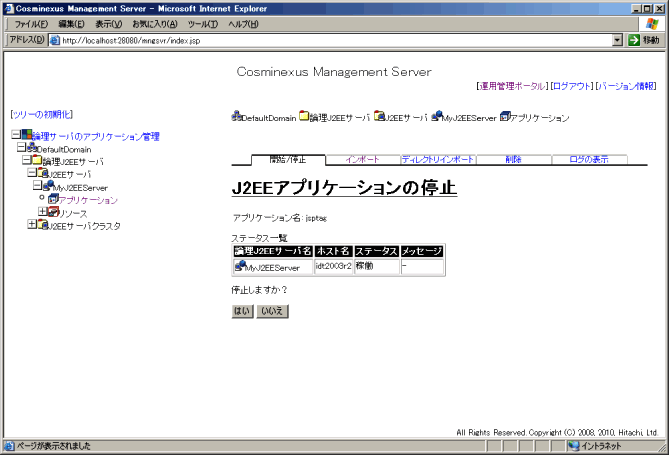
Task: Click the アプリケーション icon in breadcrumb
Action: (505, 116)
